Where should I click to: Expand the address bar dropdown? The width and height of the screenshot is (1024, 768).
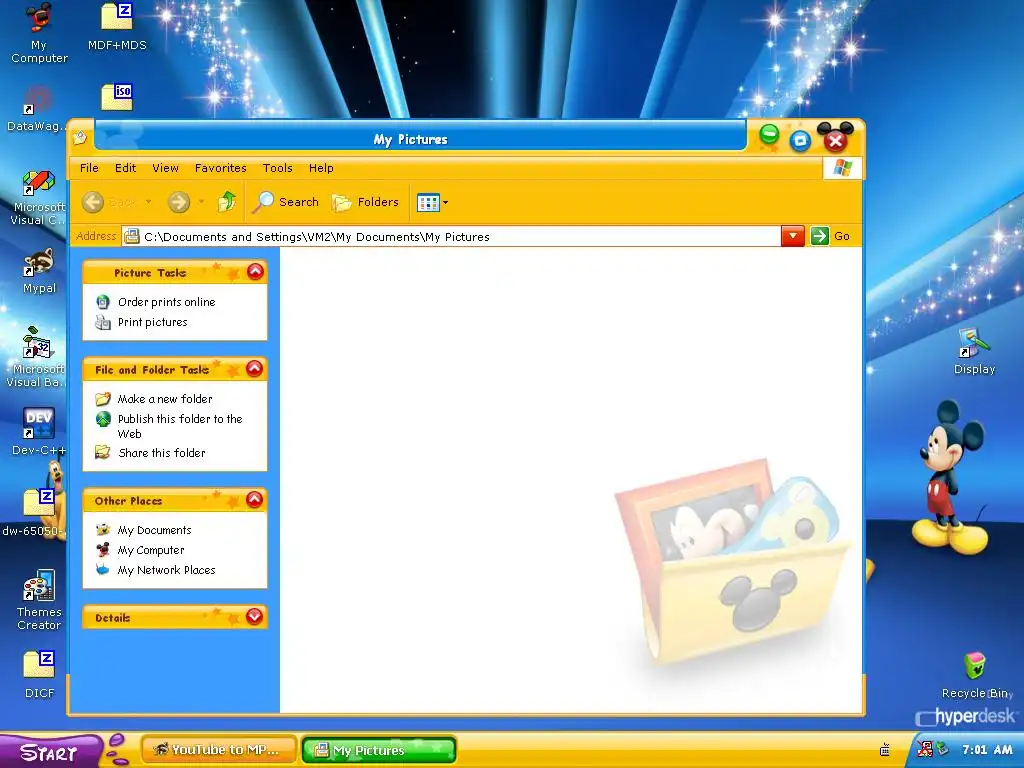click(792, 236)
